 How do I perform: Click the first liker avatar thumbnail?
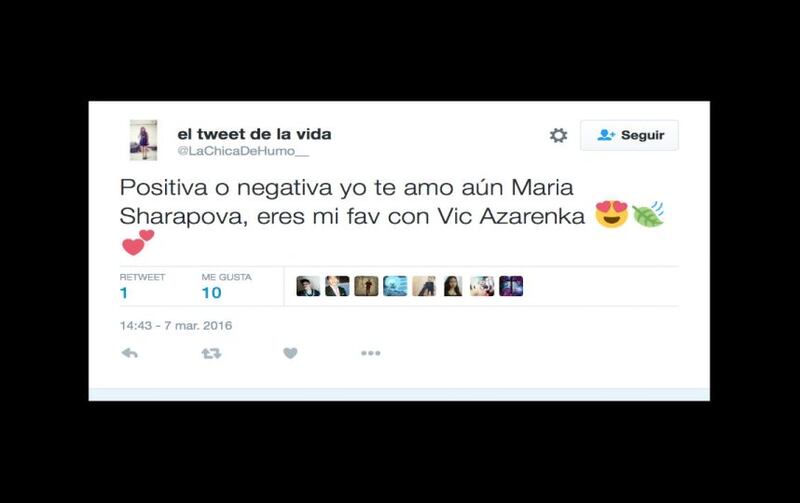click(308, 286)
